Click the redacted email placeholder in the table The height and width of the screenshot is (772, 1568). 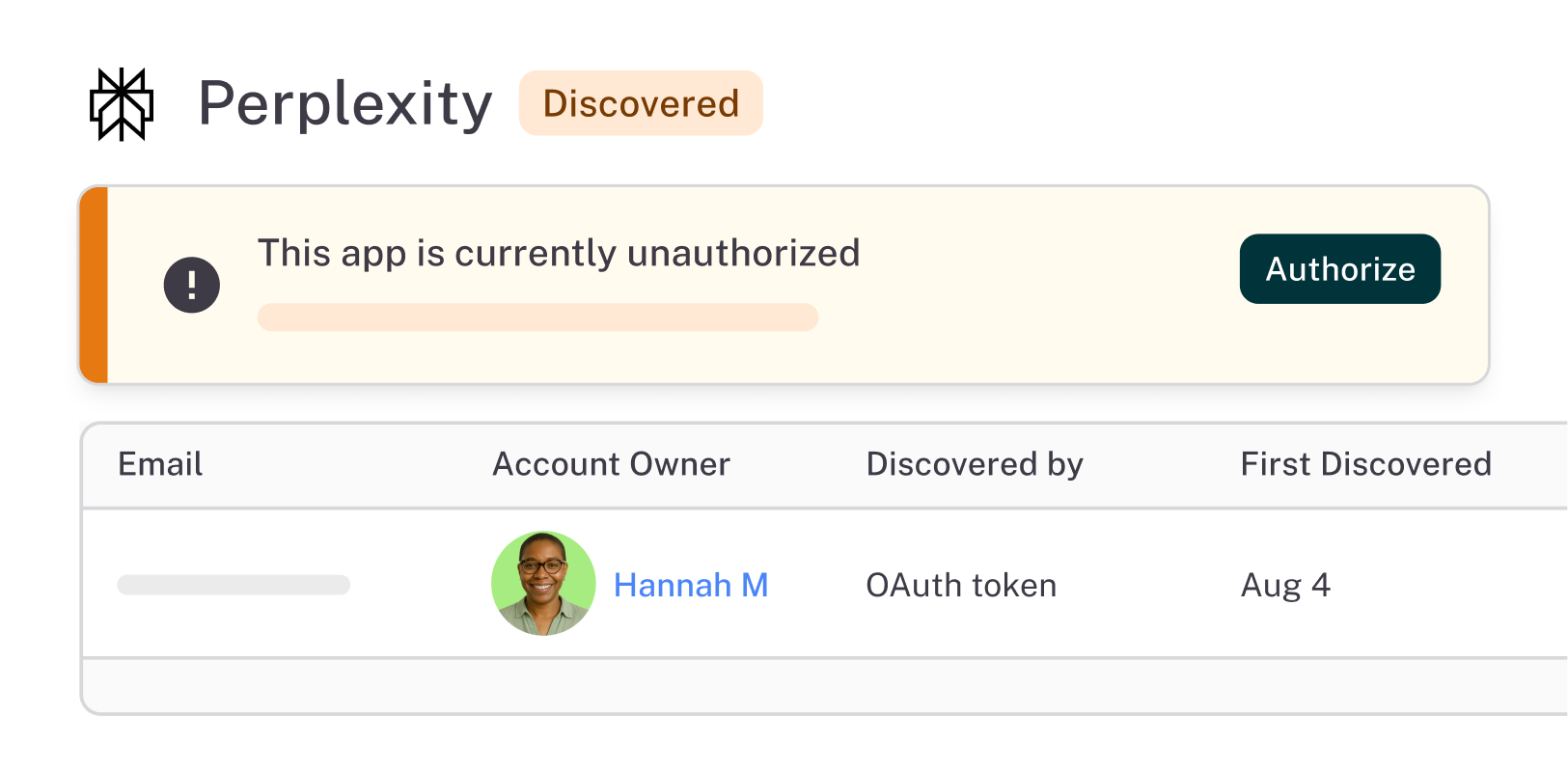(x=233, y=584)
